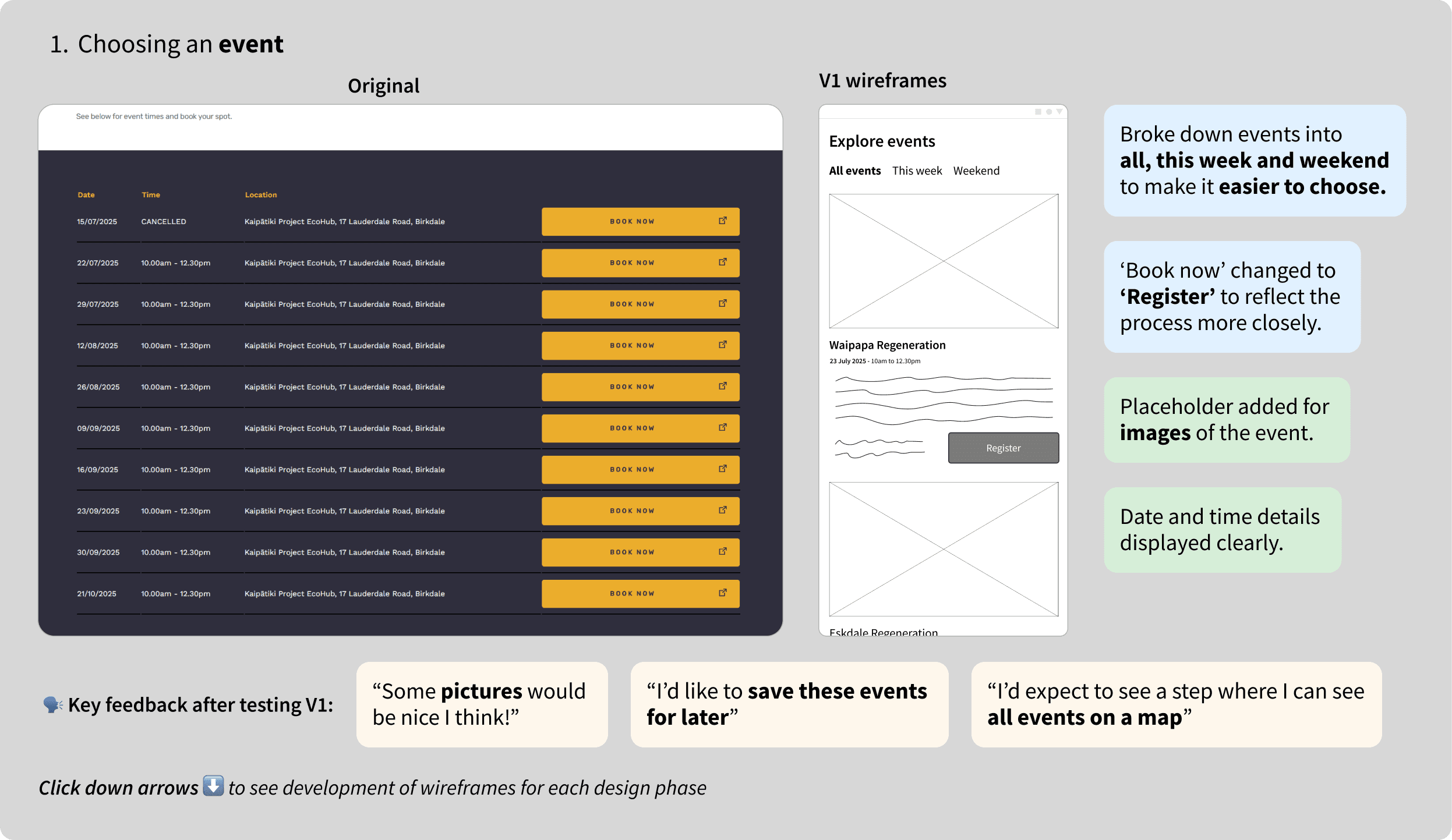The height and width of the screenshot is (840, 1452).
Task: Click the wireframe window circle icon
Action: pos(1049,112)
